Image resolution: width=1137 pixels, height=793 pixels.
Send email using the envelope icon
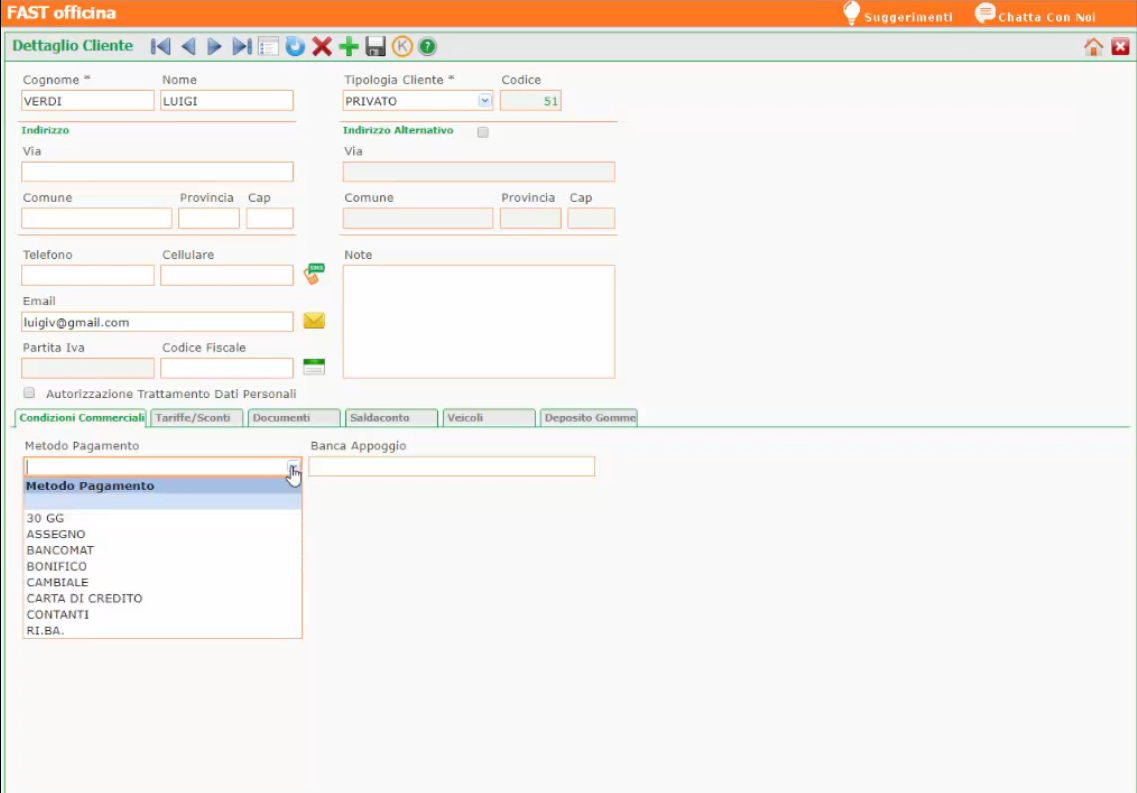pyautogui.click(x=314, y=321)
